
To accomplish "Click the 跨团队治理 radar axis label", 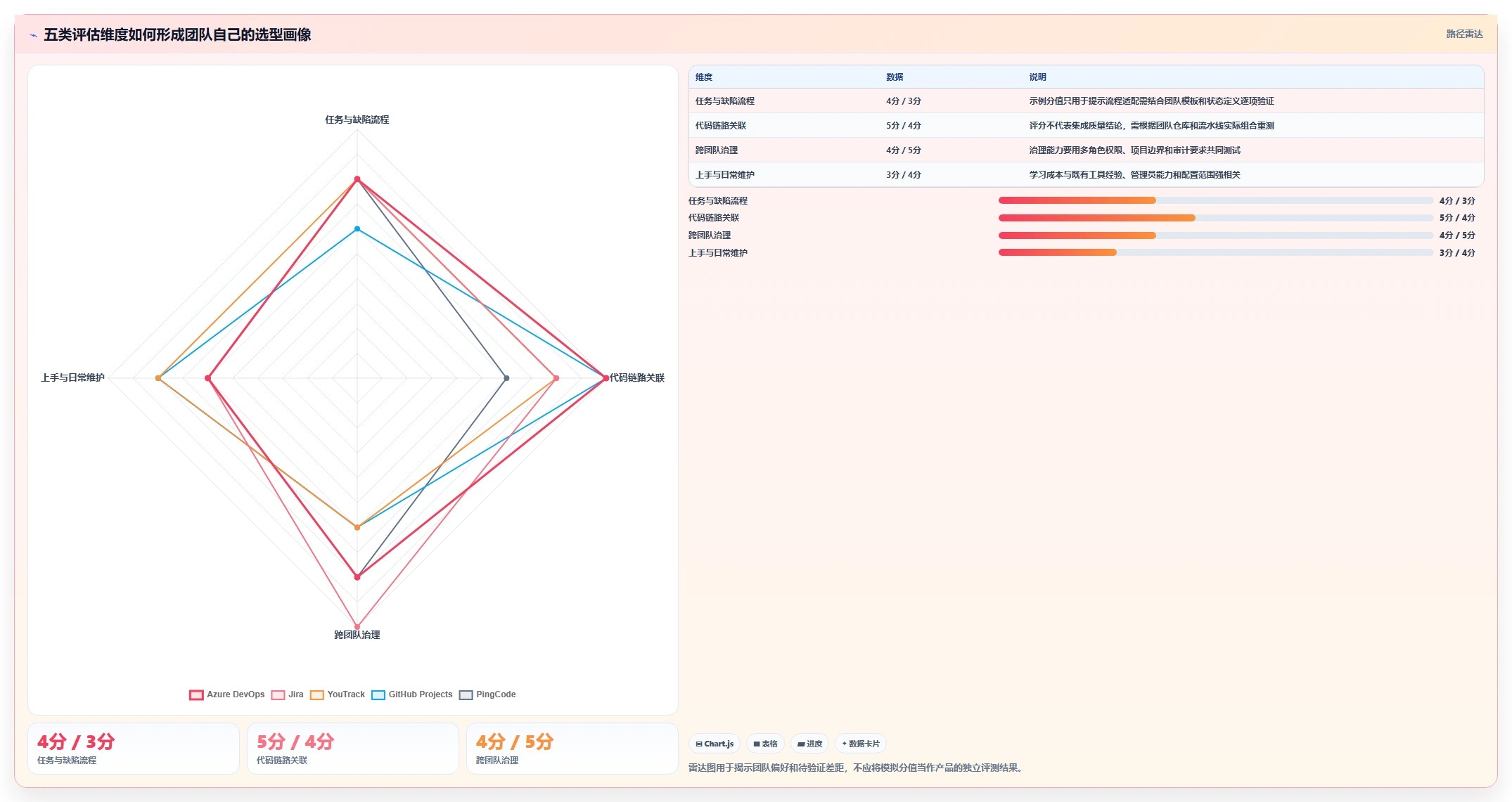I will (x=357, y=635).
